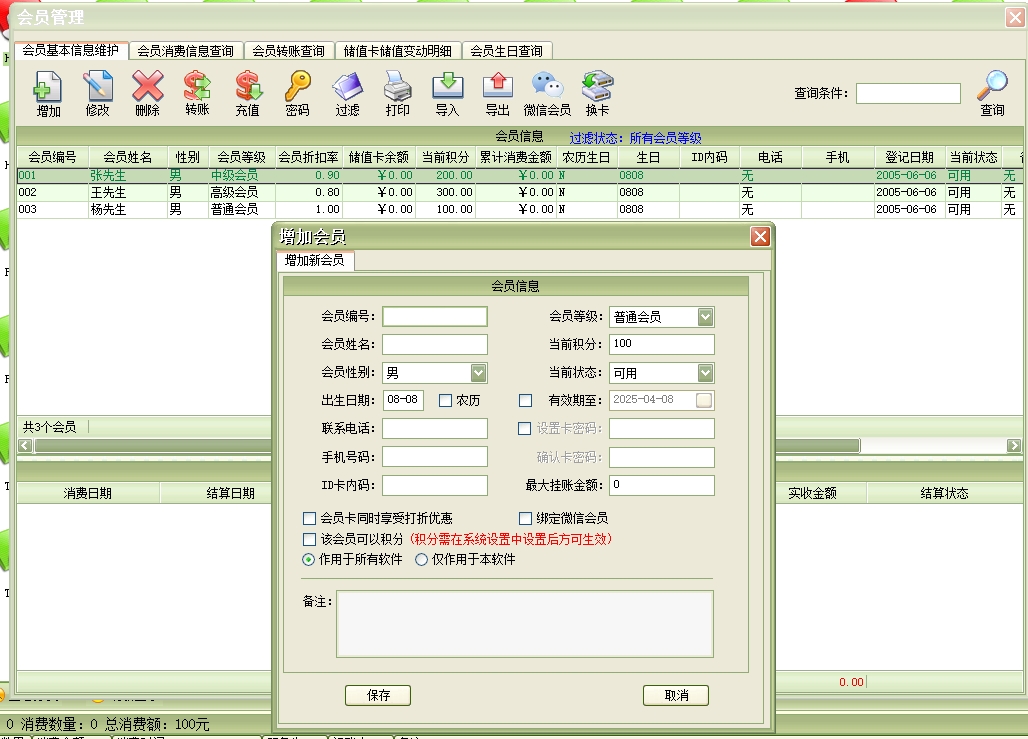Viewport: 1028px width, 739px height.
Task: Click the 取消 (Cancel) button
Action: (x=676, y=695)
